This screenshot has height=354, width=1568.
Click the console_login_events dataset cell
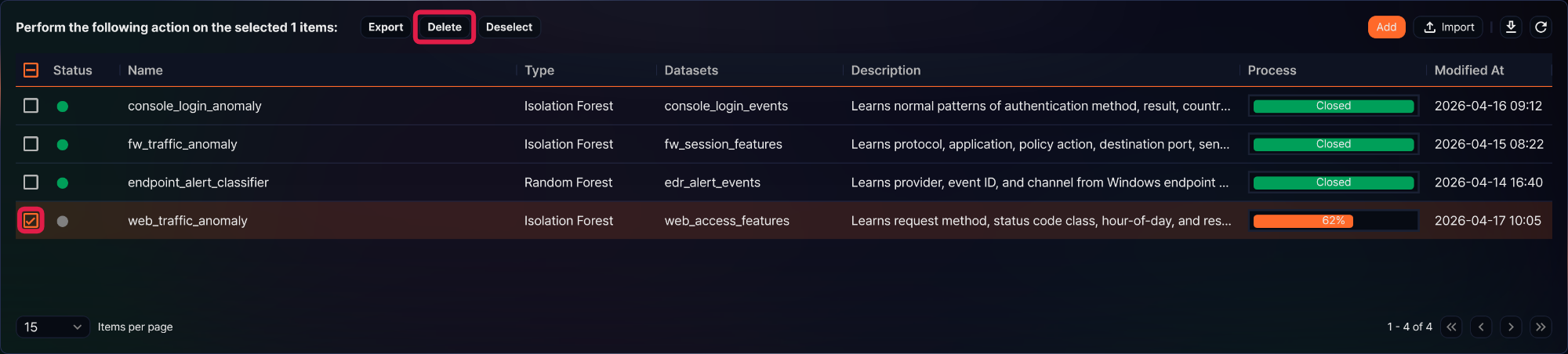[x=726, y=107]
